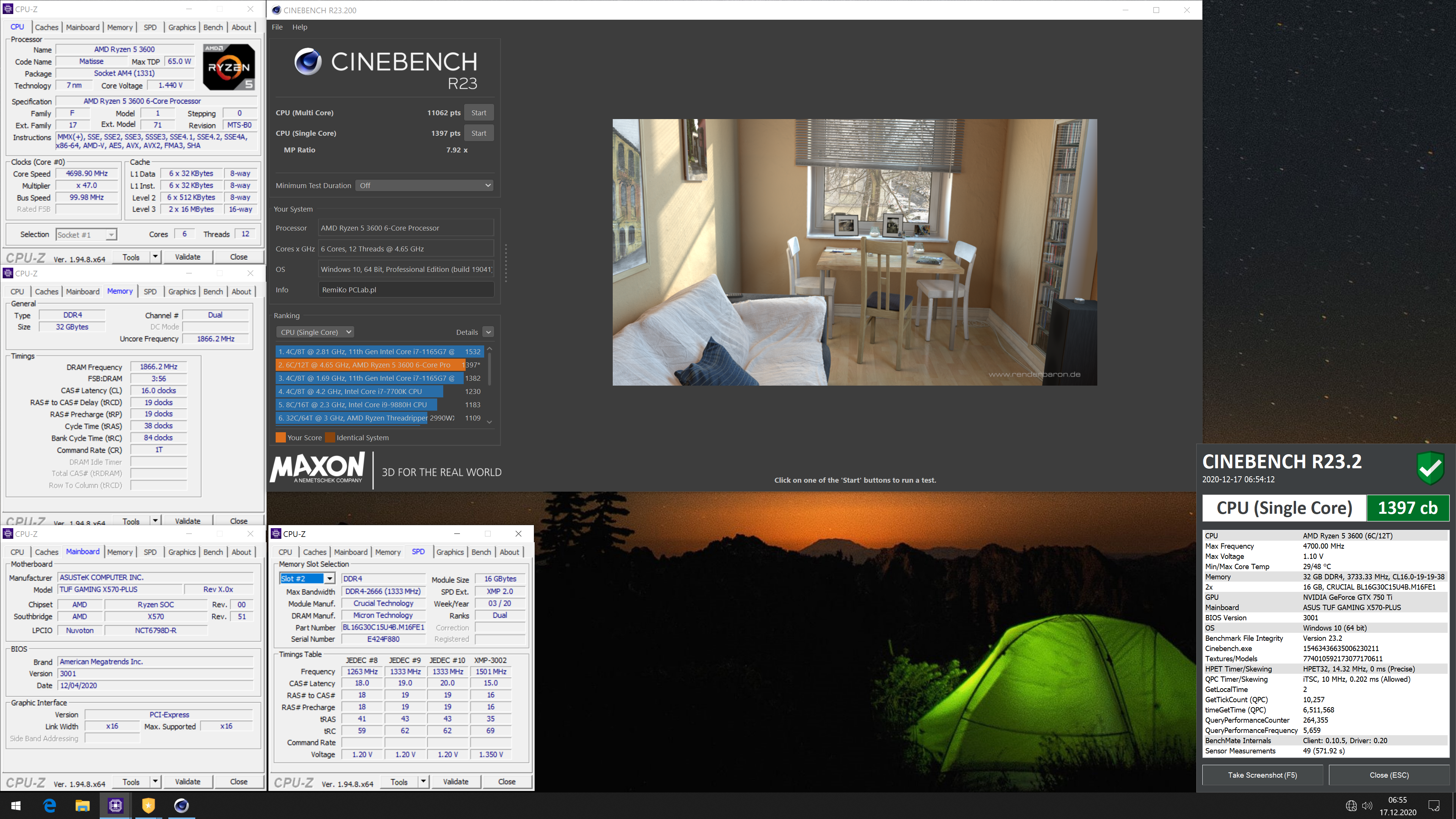Image resolution: width=1456 pixels, height=819 pixels.
Task: Click Validate in CPU-Z Mainboard window
Action: (188, 782)
